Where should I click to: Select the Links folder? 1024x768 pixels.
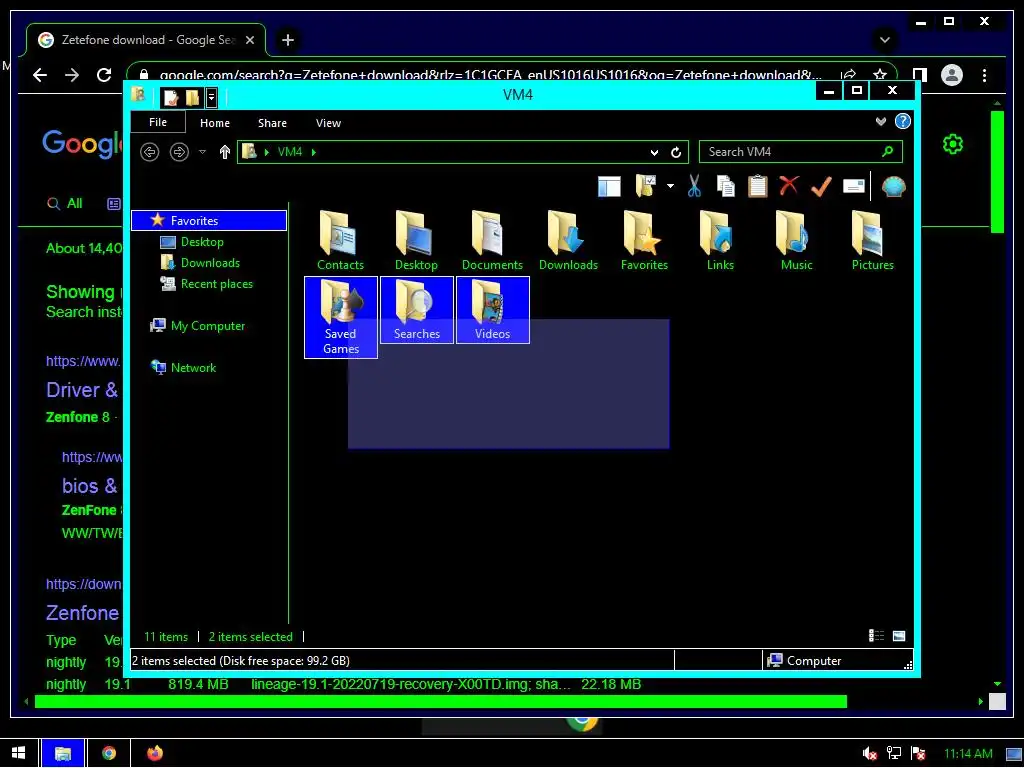(720, 240)
